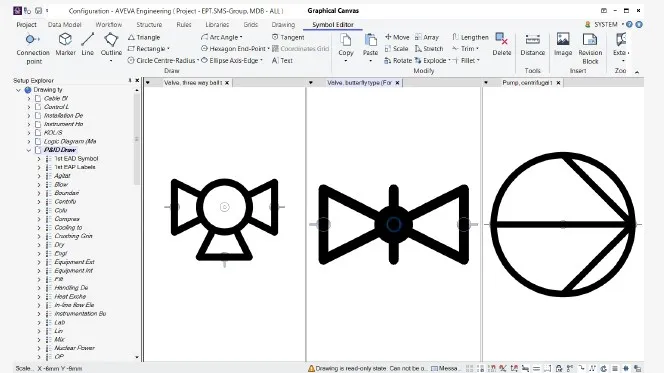Open the Copy dropdown arrow

coord(346,61)
